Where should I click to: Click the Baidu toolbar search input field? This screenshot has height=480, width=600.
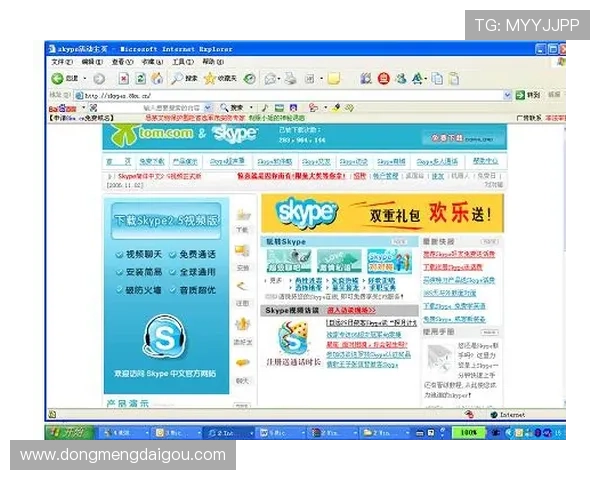150,108
